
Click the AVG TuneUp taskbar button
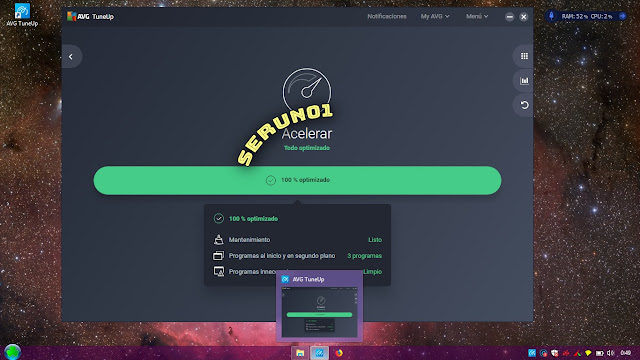320,353
